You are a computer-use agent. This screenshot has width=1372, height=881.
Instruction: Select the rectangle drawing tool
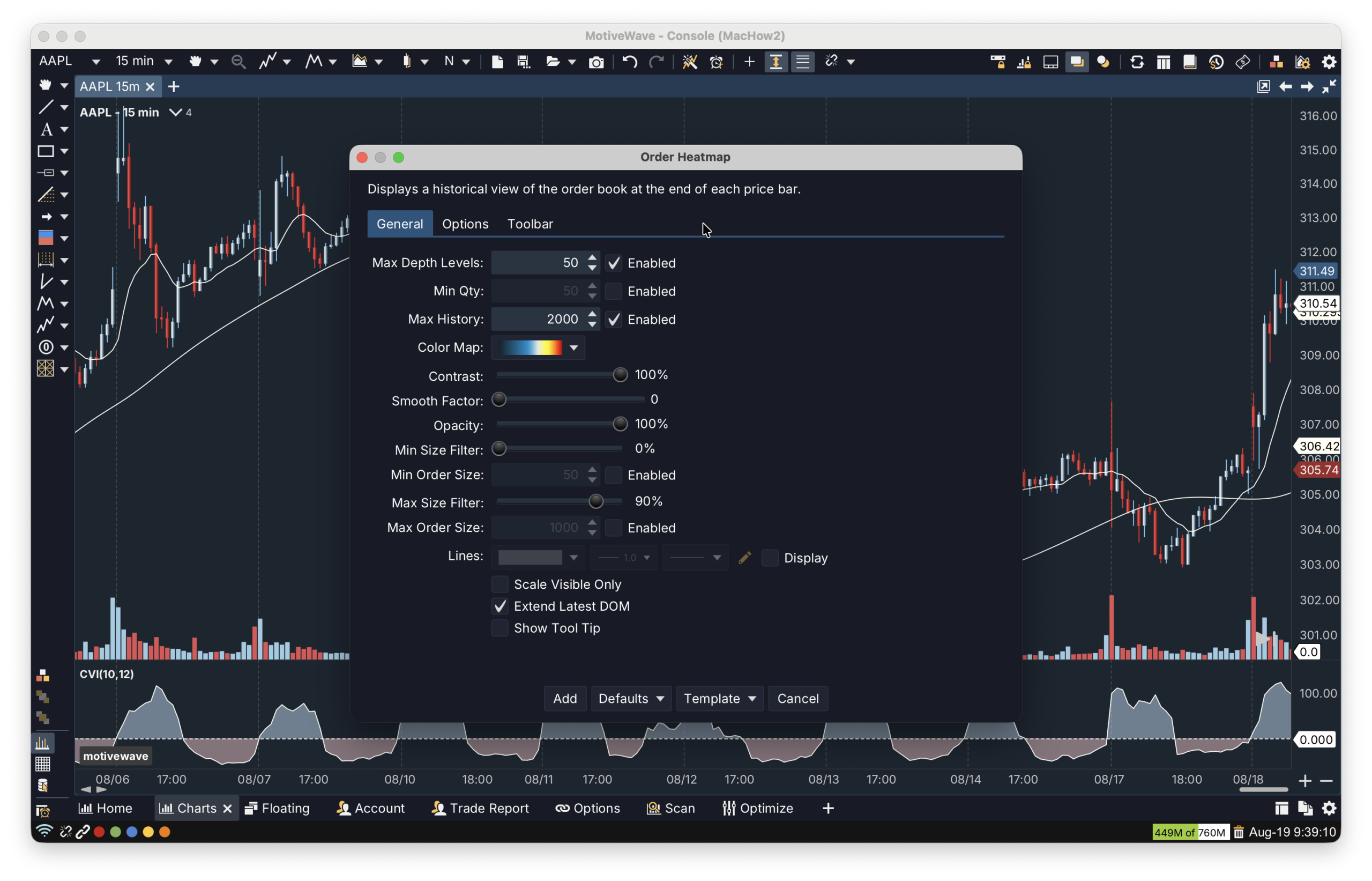coord(46,151)
